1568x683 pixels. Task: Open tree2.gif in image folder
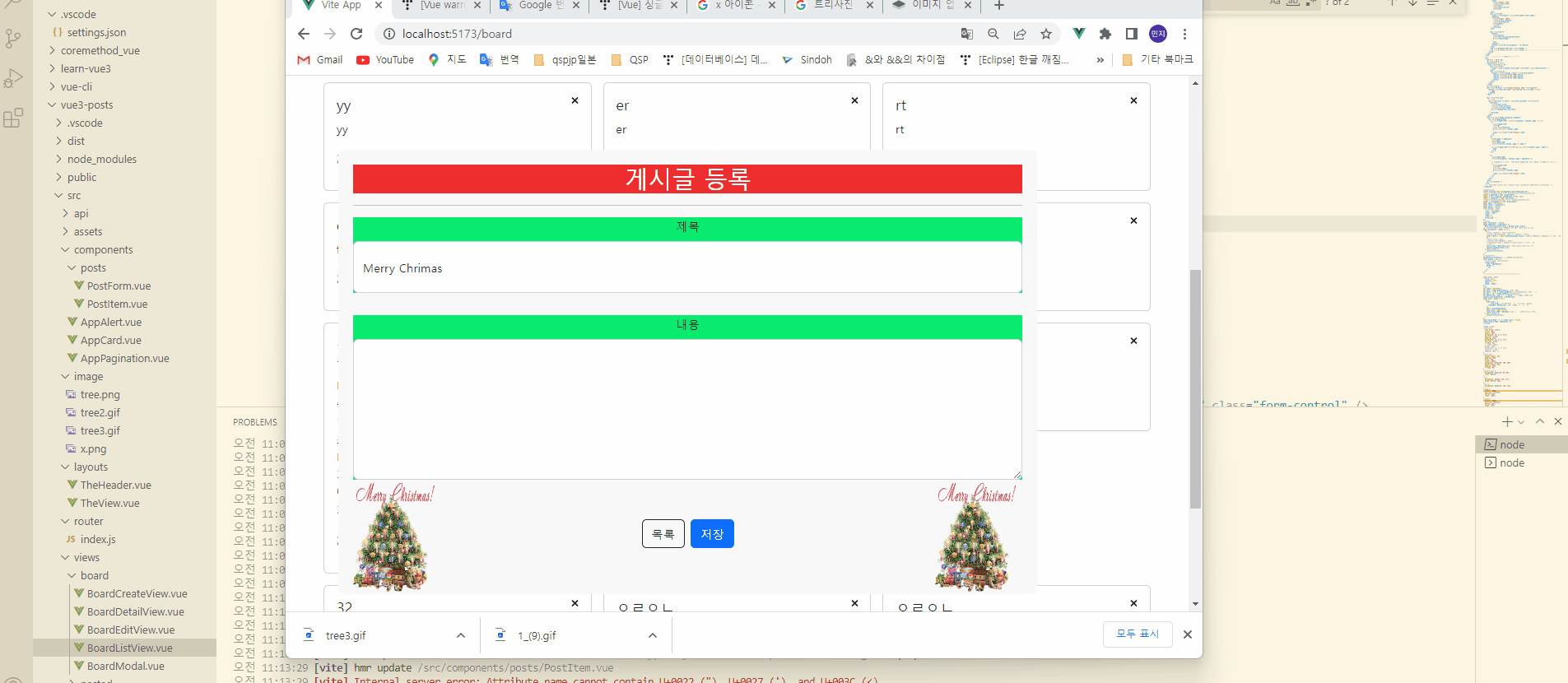point(100,412)
